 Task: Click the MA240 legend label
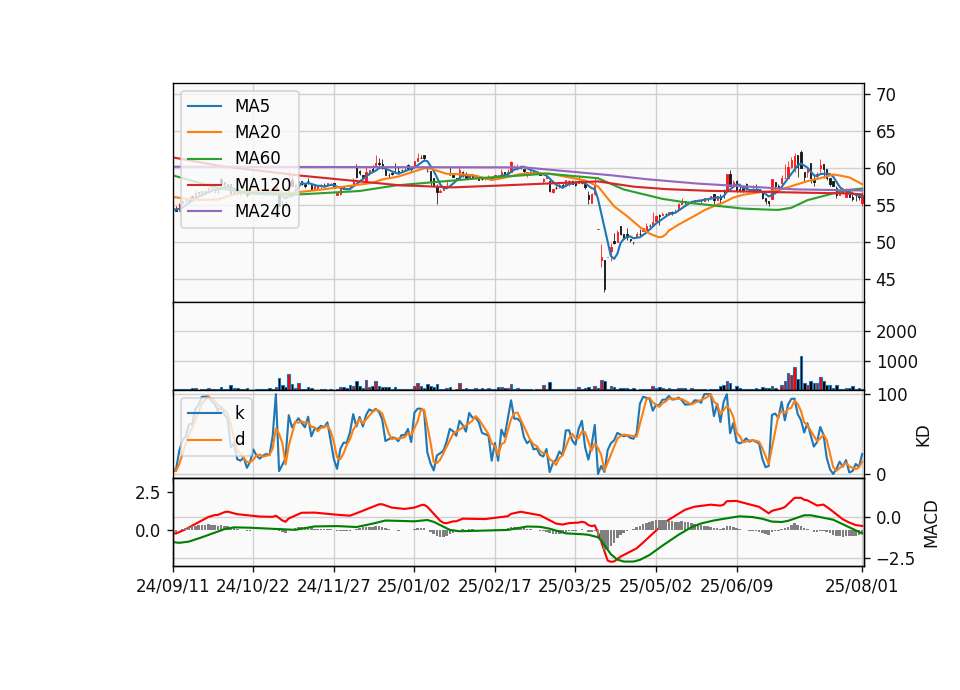[x=263, y=211]
